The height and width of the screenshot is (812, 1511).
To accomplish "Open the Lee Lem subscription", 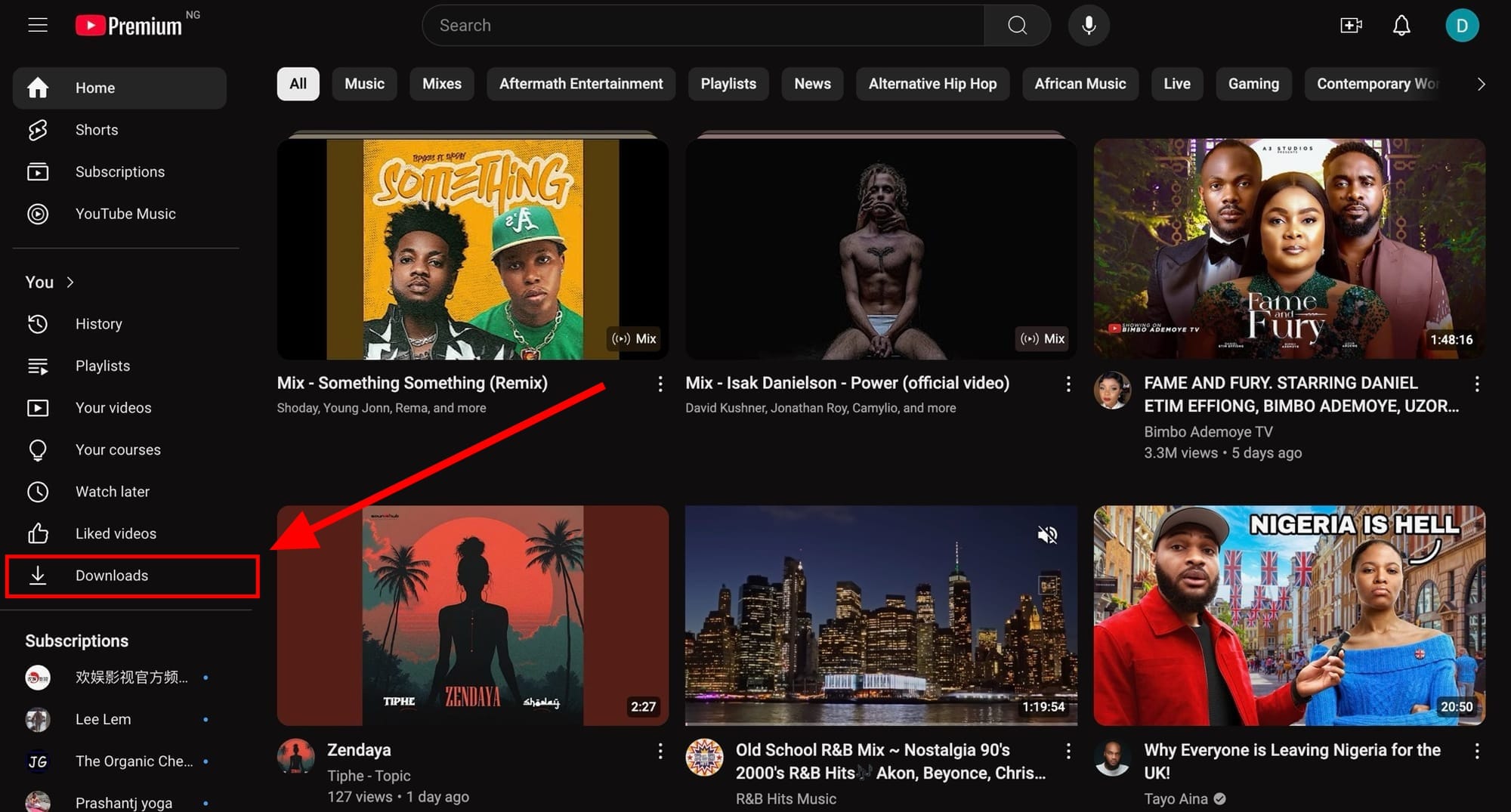I will coord(119,719).
